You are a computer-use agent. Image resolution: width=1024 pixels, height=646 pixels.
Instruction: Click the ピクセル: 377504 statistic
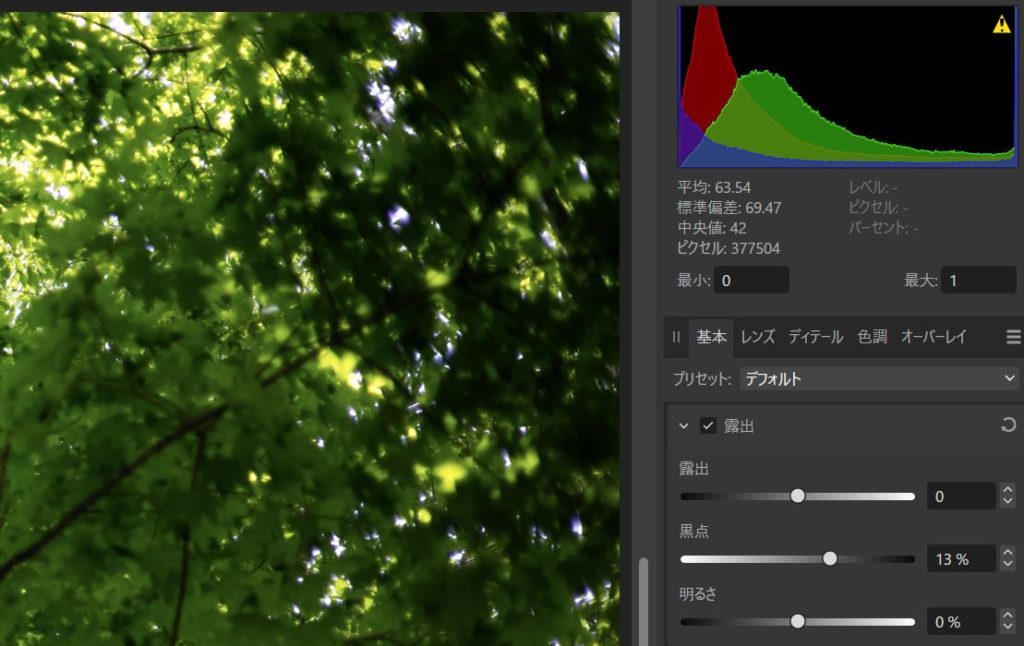tap(728, 248)
